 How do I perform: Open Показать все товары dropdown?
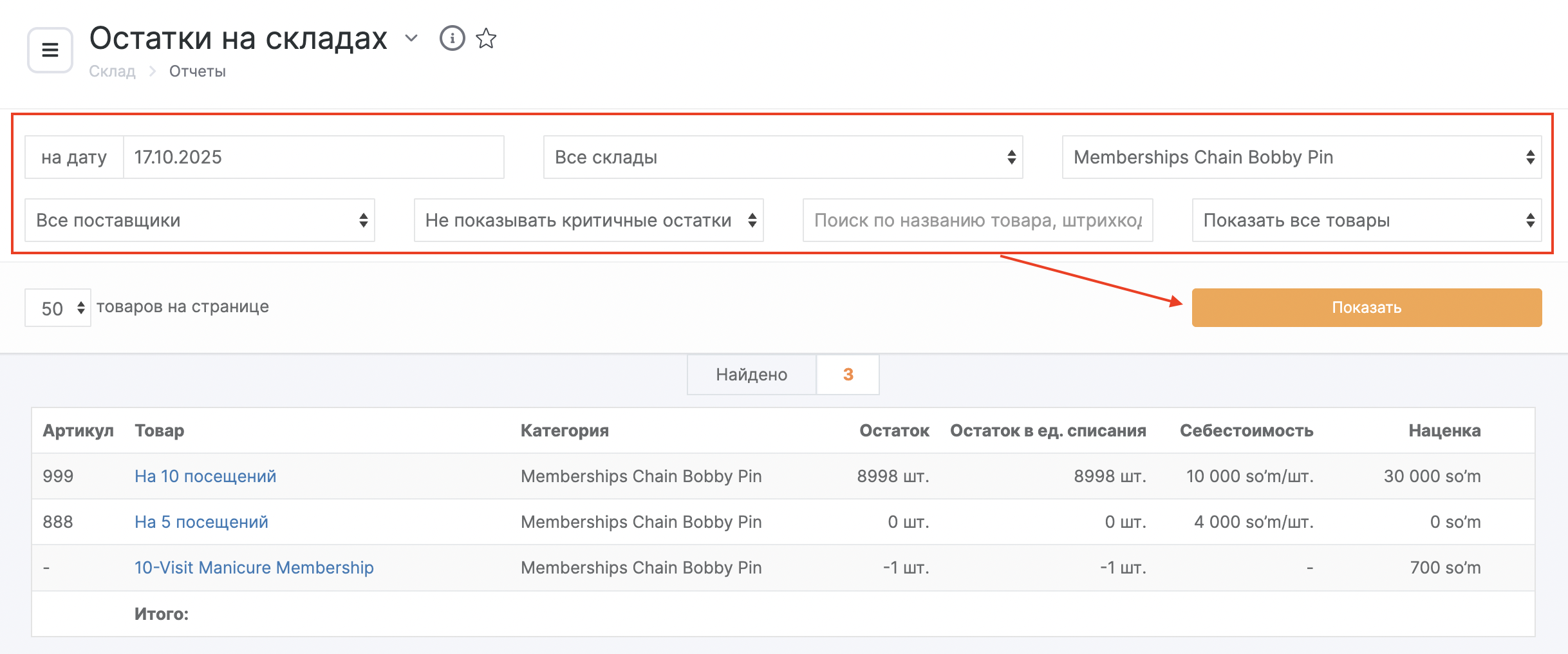point(1366,220)
